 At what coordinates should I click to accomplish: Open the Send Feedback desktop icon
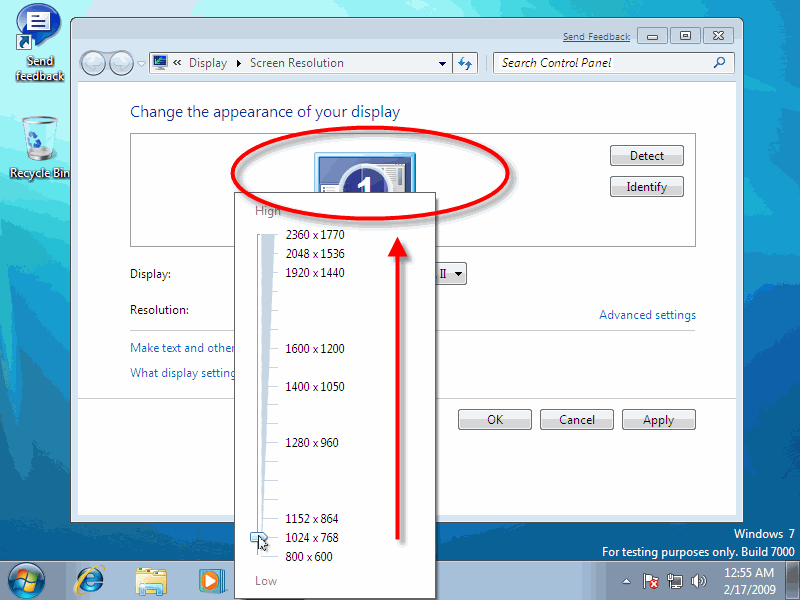pos(37,25)
